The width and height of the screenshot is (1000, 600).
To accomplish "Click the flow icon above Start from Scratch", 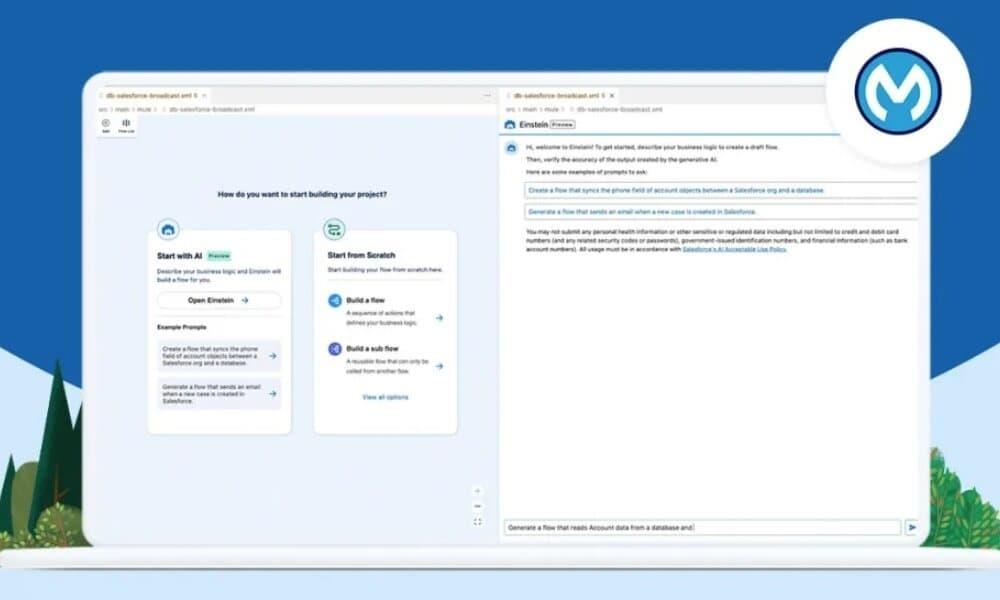I will coord(334,229).
